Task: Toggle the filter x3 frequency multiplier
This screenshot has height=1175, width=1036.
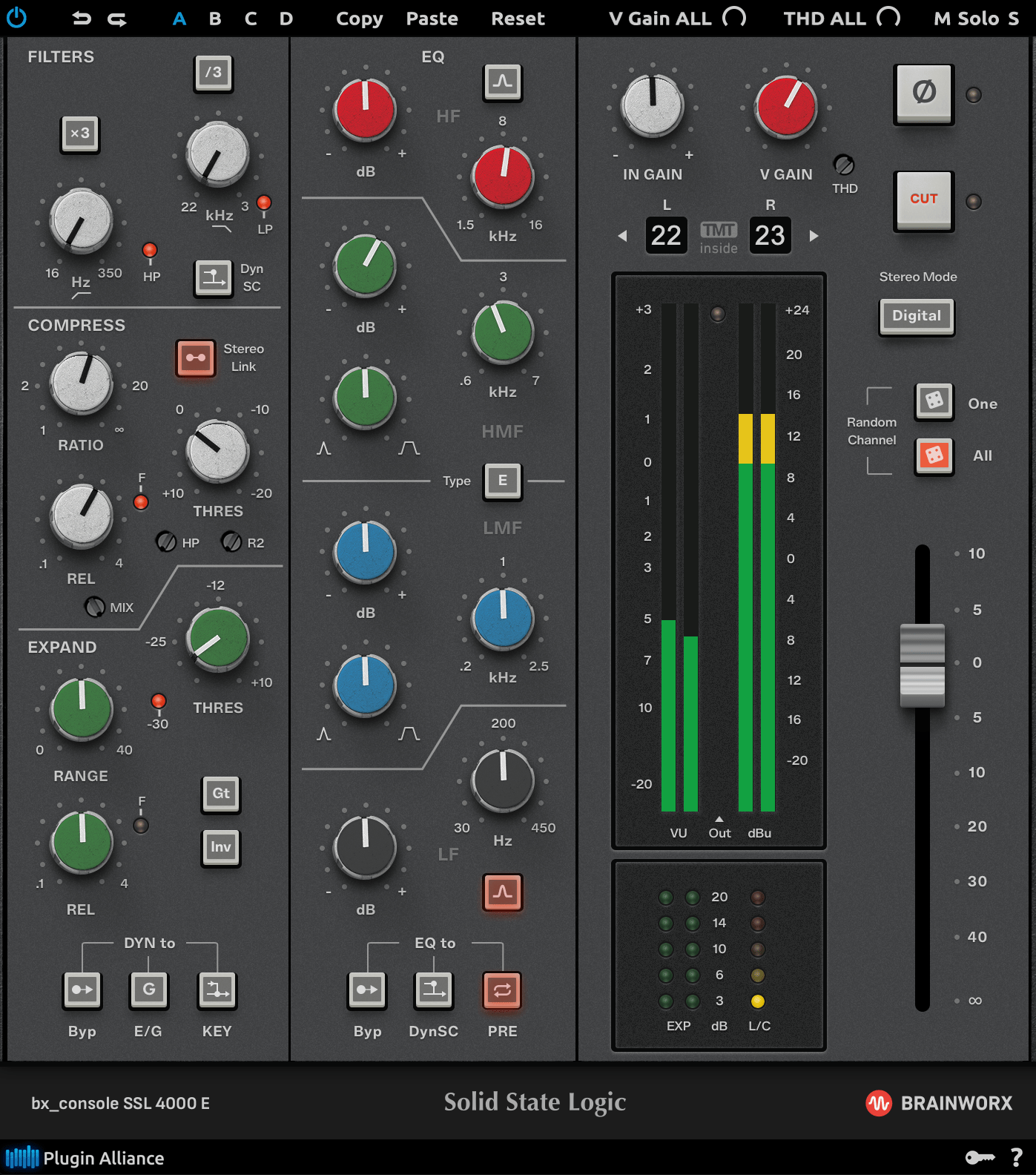Action: [x=80, y=134]
